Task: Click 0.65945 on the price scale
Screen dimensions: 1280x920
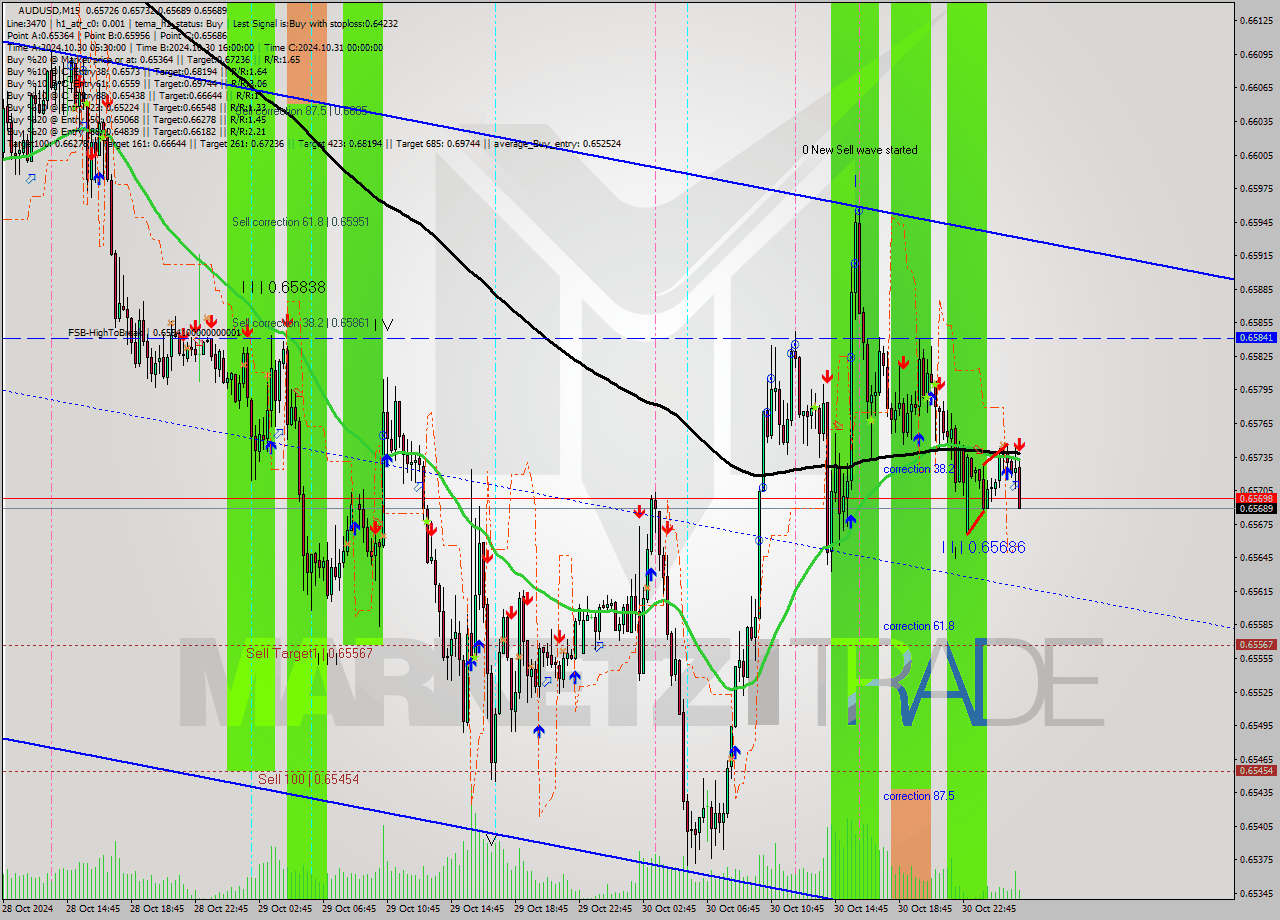Action: [x=1257, y=222]
